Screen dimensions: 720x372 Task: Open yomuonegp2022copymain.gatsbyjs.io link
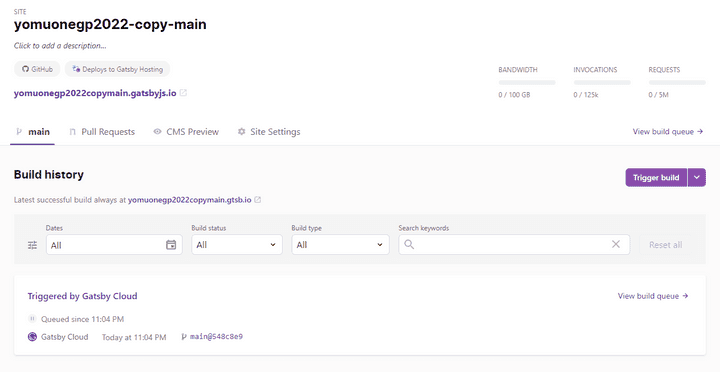95,93
